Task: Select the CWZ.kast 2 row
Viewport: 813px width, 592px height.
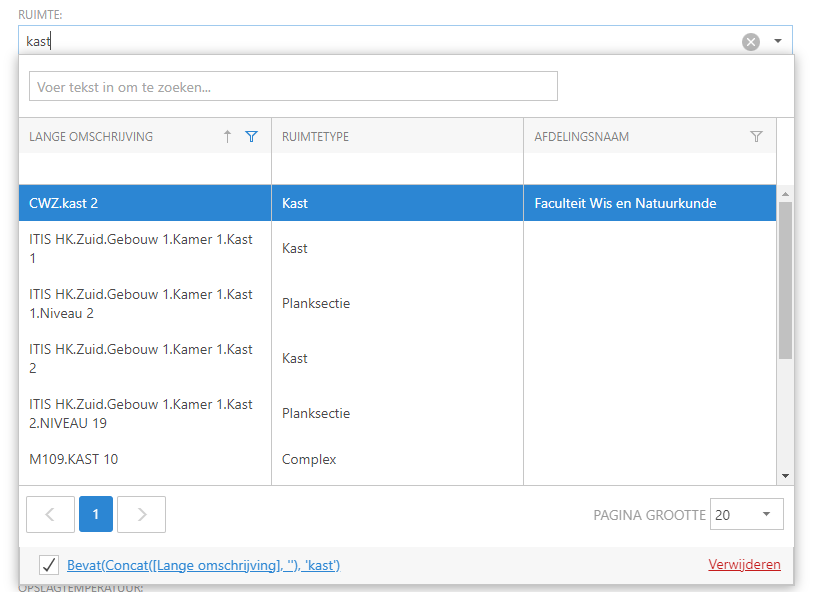Action: tap(144, 203)
